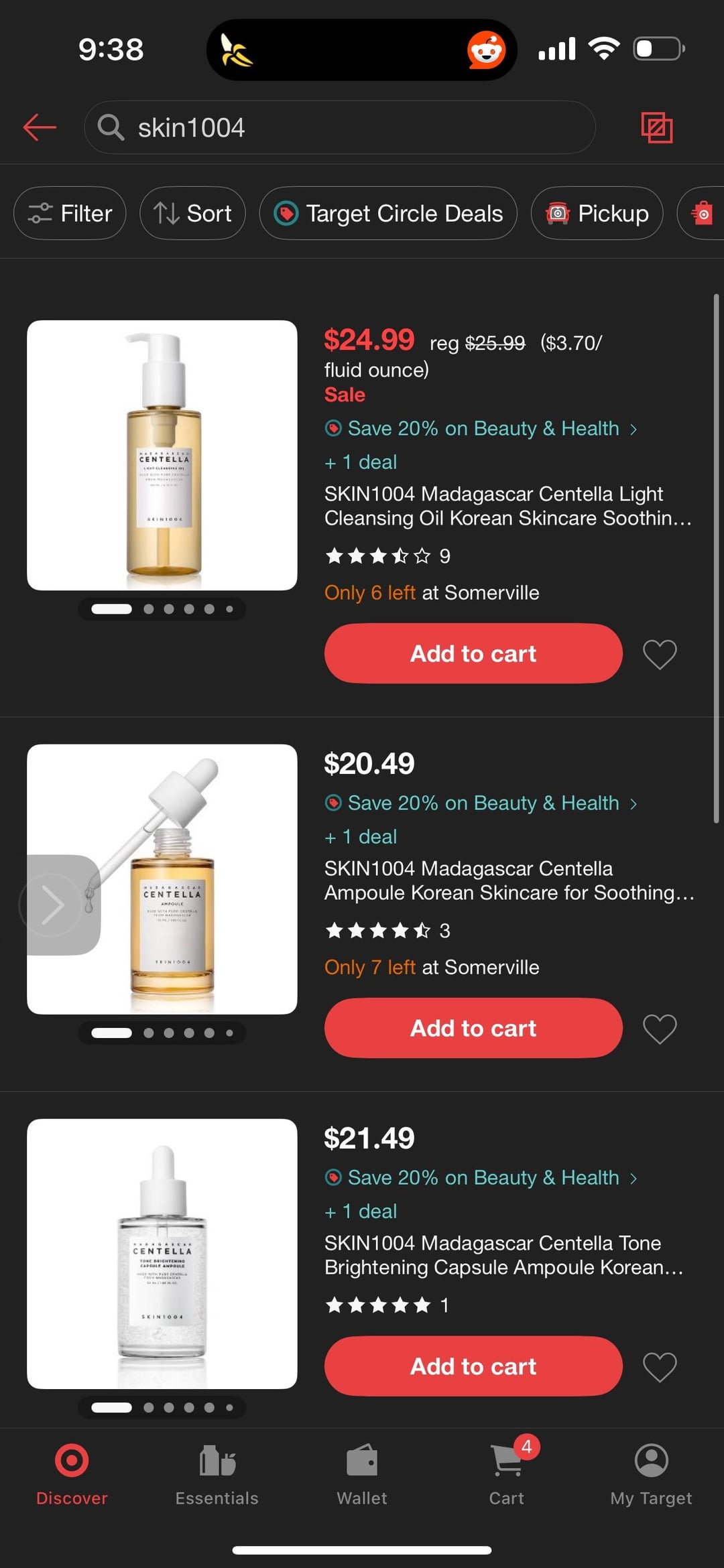Open the Cart tab

(507, 1472)
